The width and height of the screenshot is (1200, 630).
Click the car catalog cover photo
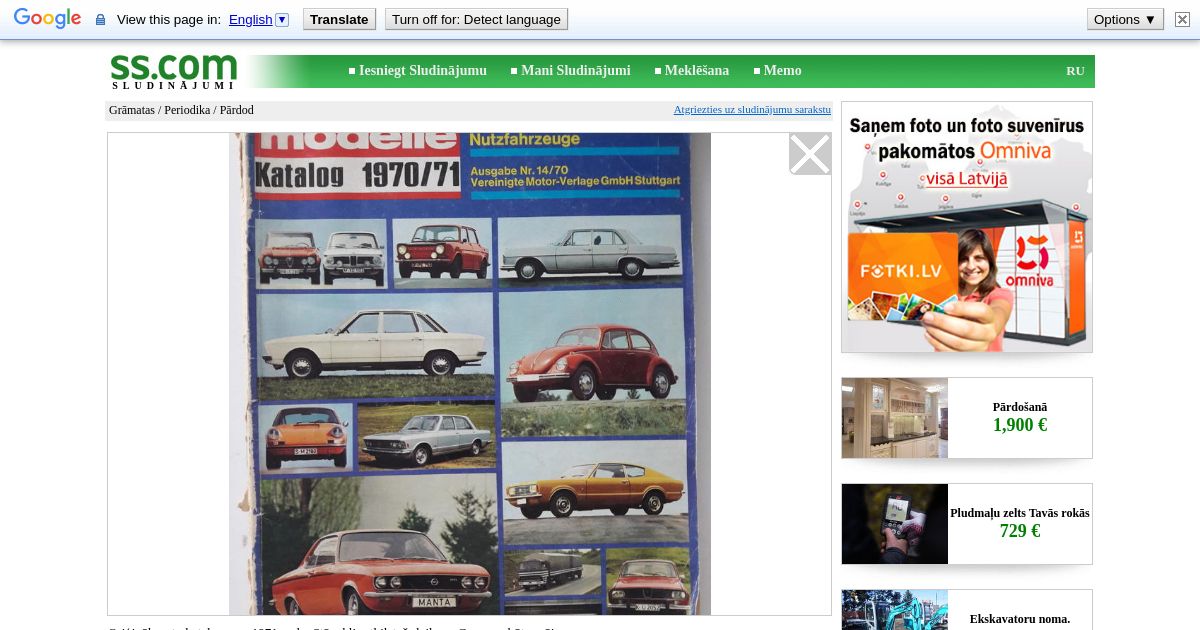[x=470, y=374]
